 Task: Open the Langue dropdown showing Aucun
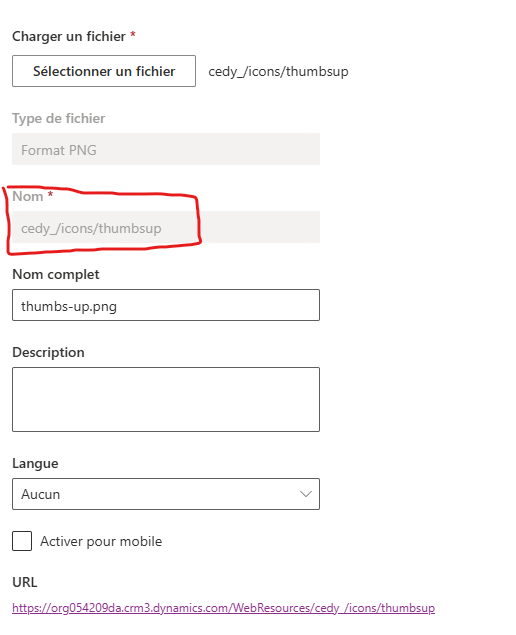pos(166,494)
